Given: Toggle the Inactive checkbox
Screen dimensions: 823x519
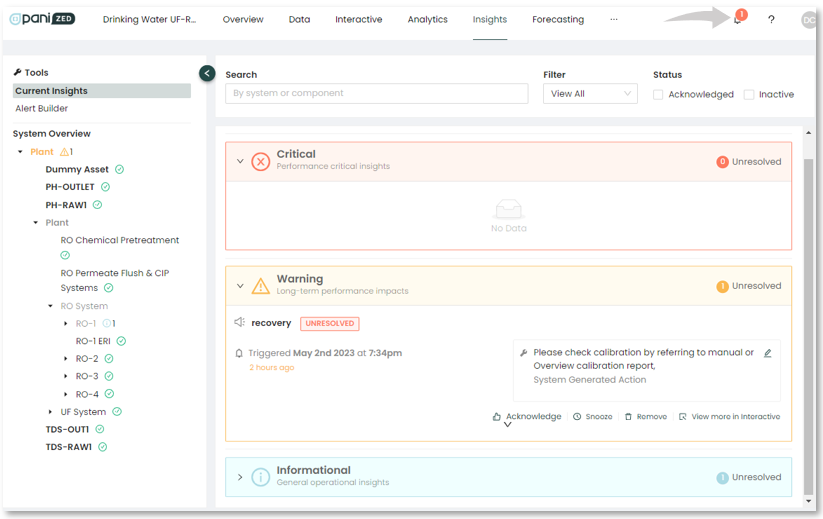Looking at the screenshot, I should (748, 95).
